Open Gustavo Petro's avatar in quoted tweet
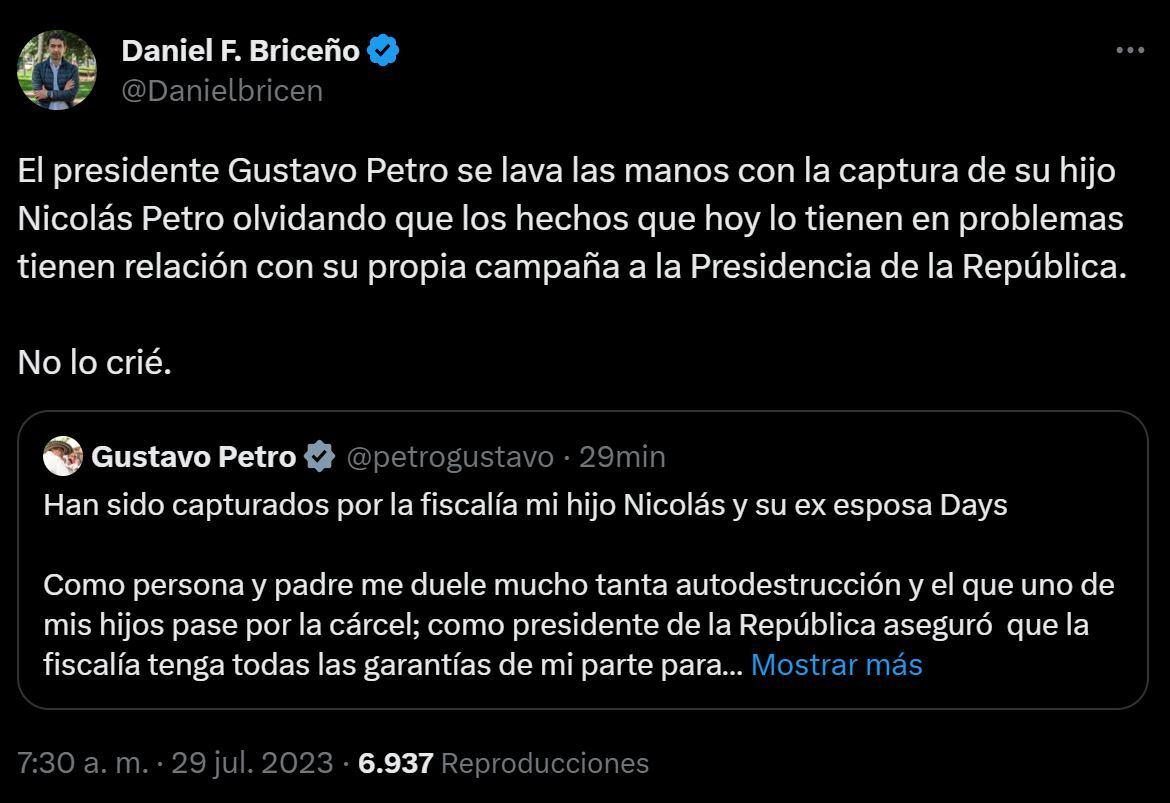The image size is (1170, 803). pos(62,457)
